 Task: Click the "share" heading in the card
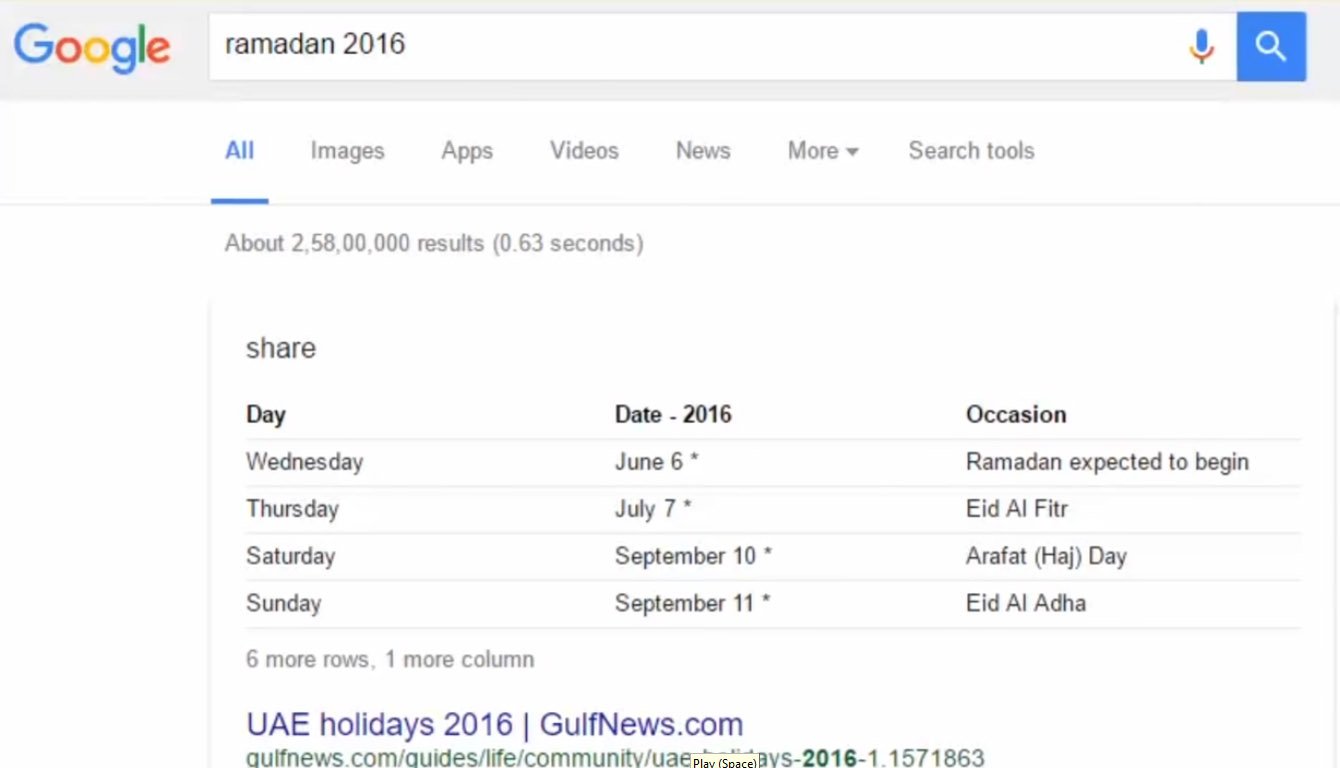[x=281, y=348]
